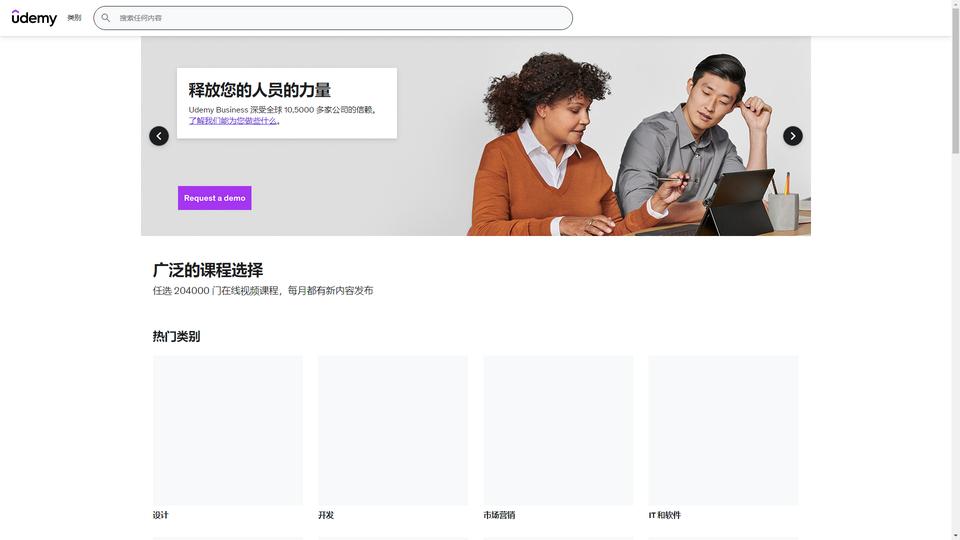Click the 热门类别 heading

(176, 336)
